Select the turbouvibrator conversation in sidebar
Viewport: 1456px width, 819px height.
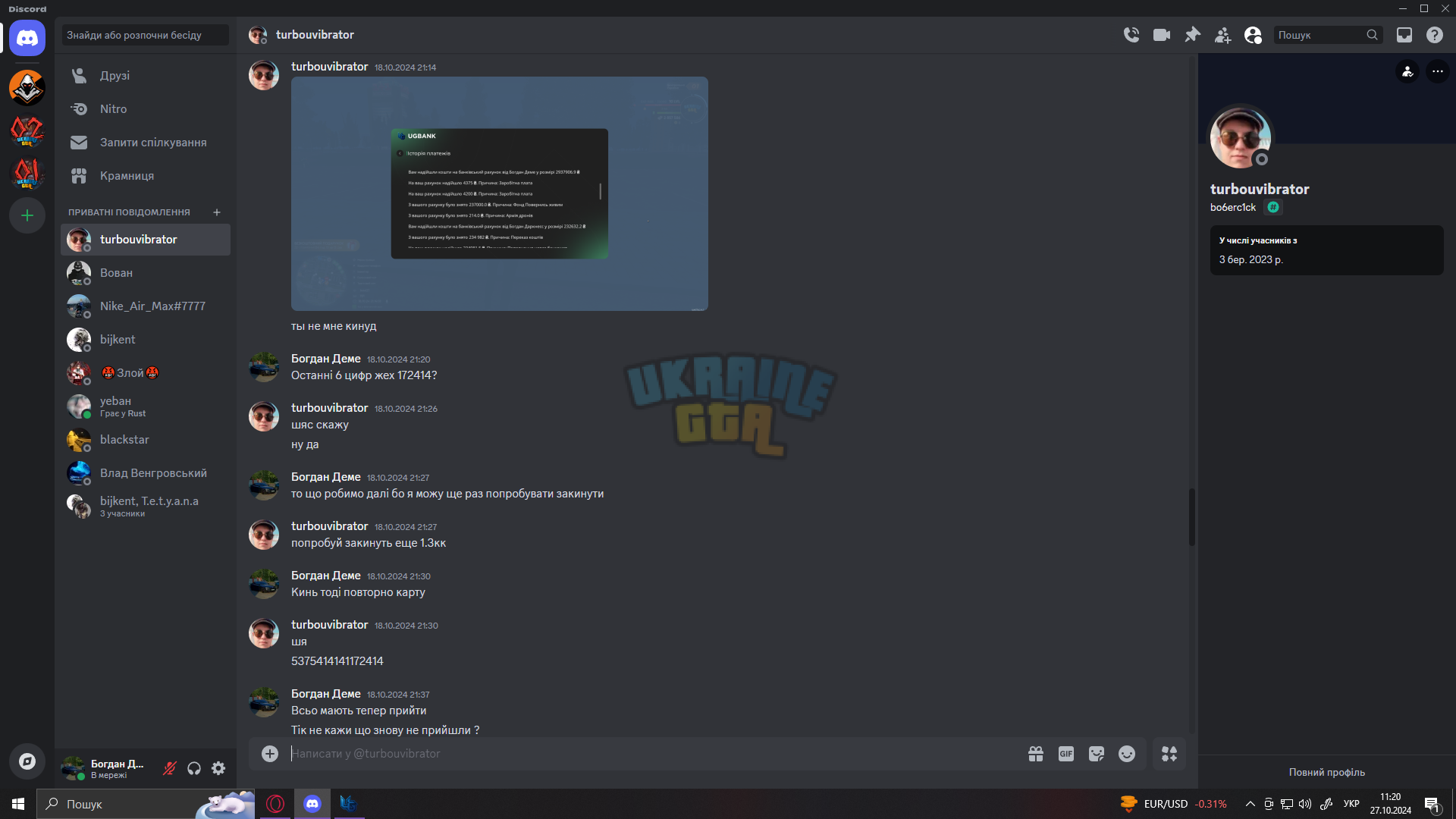pyautogui.click(x=146, y=240)
